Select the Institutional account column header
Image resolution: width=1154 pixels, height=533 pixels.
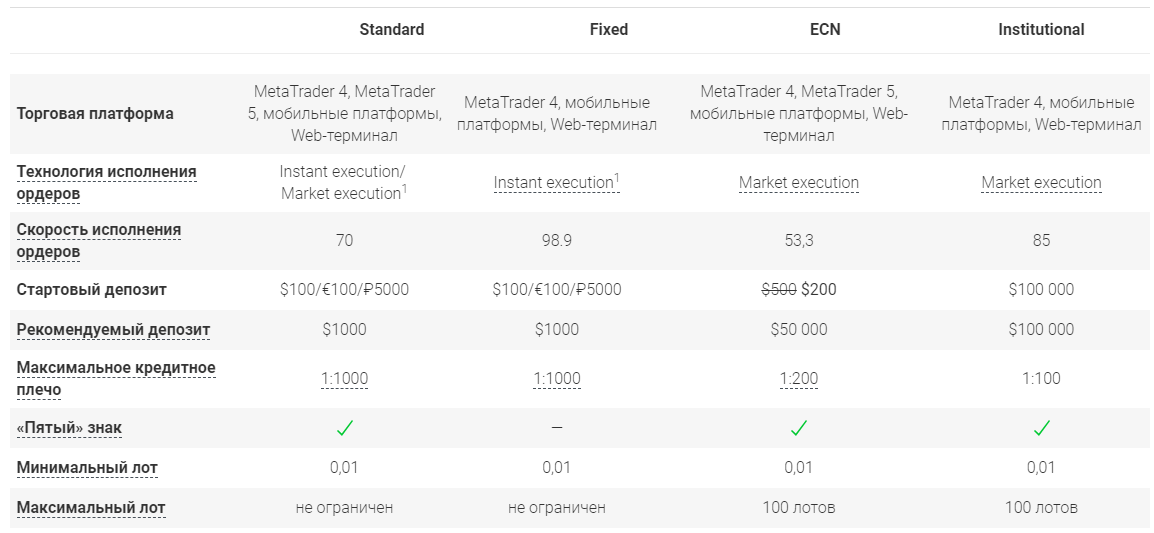1041,30
